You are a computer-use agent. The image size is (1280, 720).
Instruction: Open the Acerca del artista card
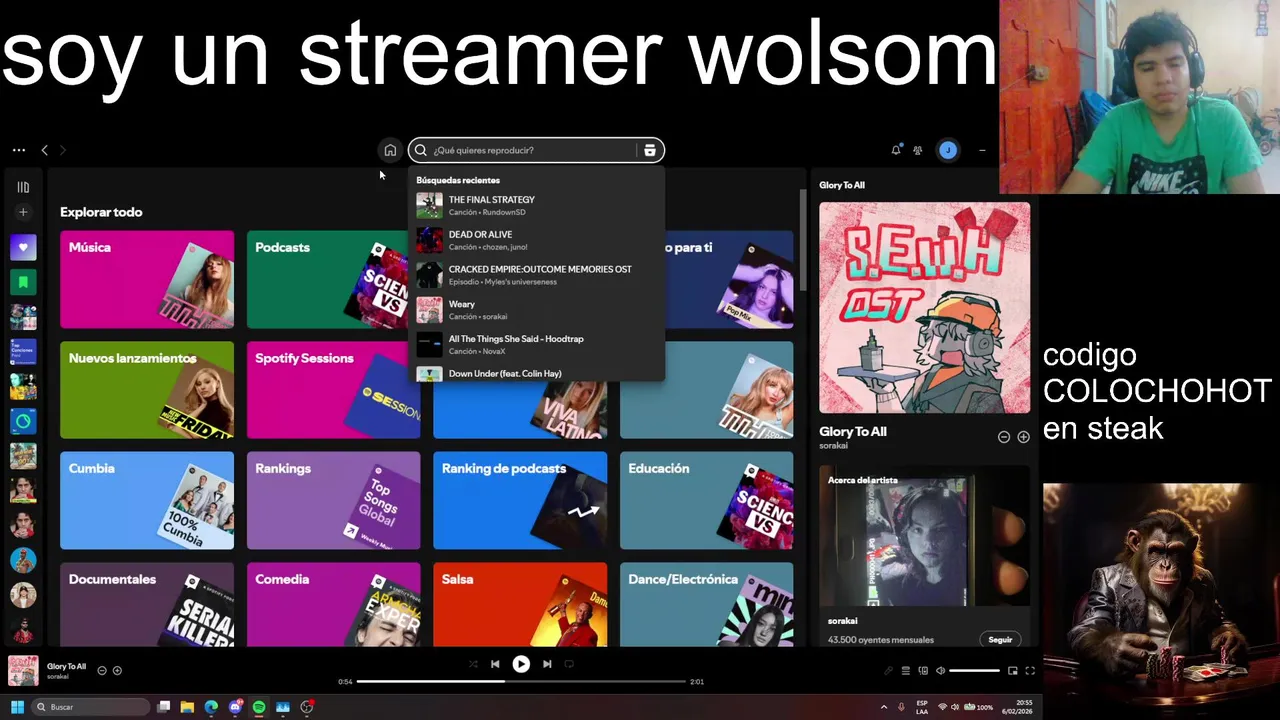pyautogui.click(x=924, y=556)
